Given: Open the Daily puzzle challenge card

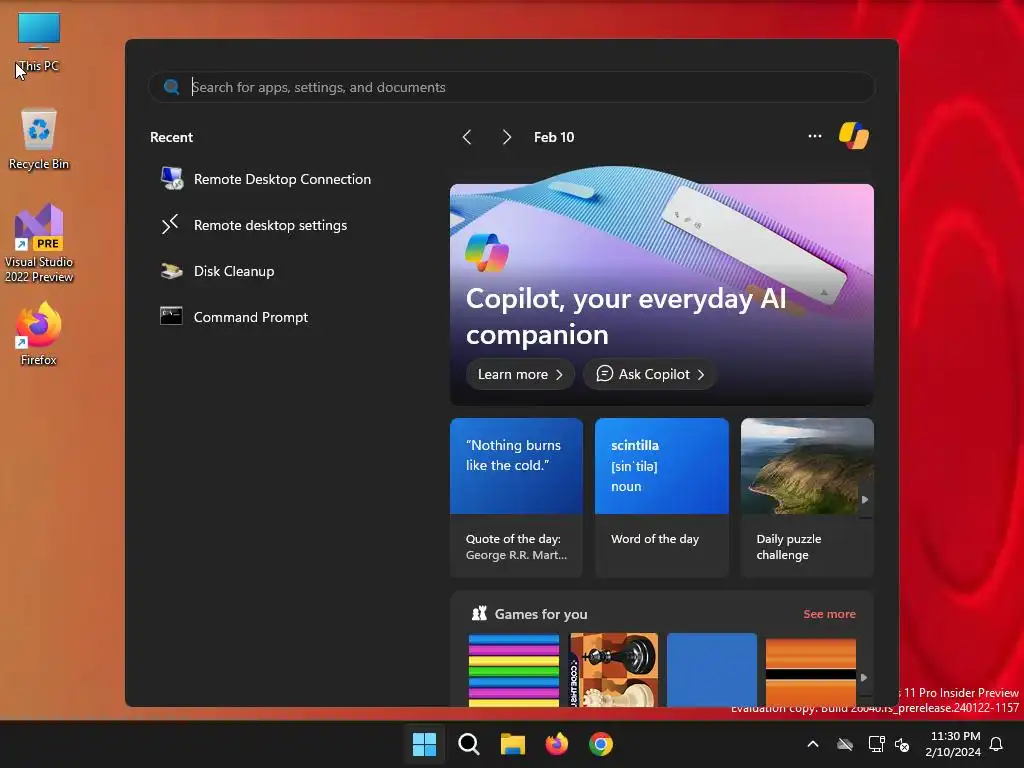Looking at the screenshot, I should point(807,498).
